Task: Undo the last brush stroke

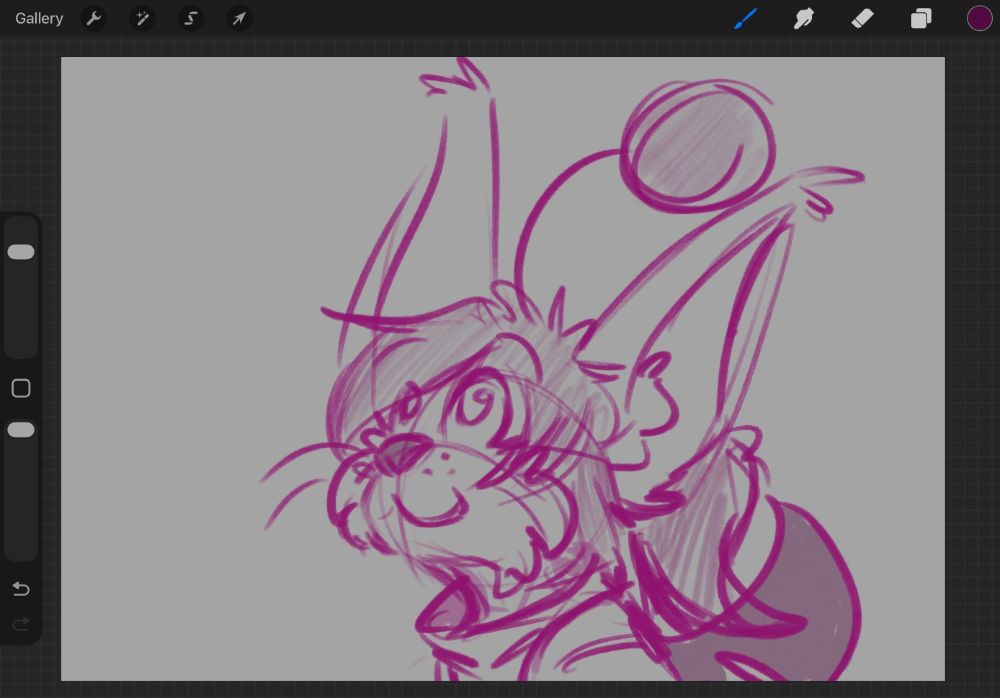Action: (21, 589)
